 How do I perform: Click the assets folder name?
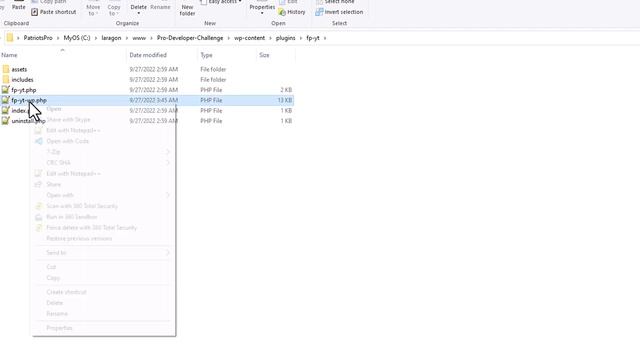coord(19,69)
